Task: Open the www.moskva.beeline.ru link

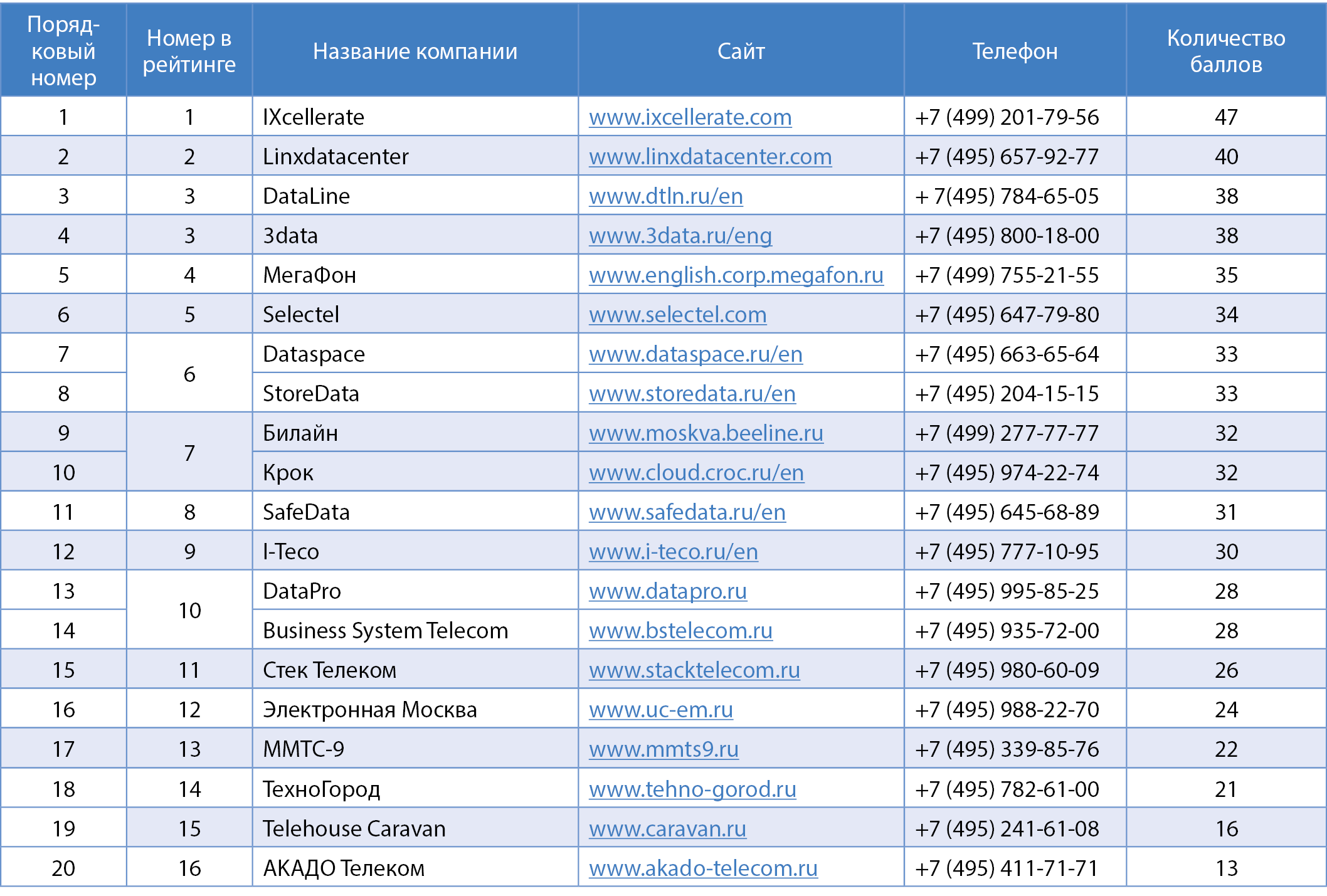Action: pyautogui.click(x=706, y=433)
